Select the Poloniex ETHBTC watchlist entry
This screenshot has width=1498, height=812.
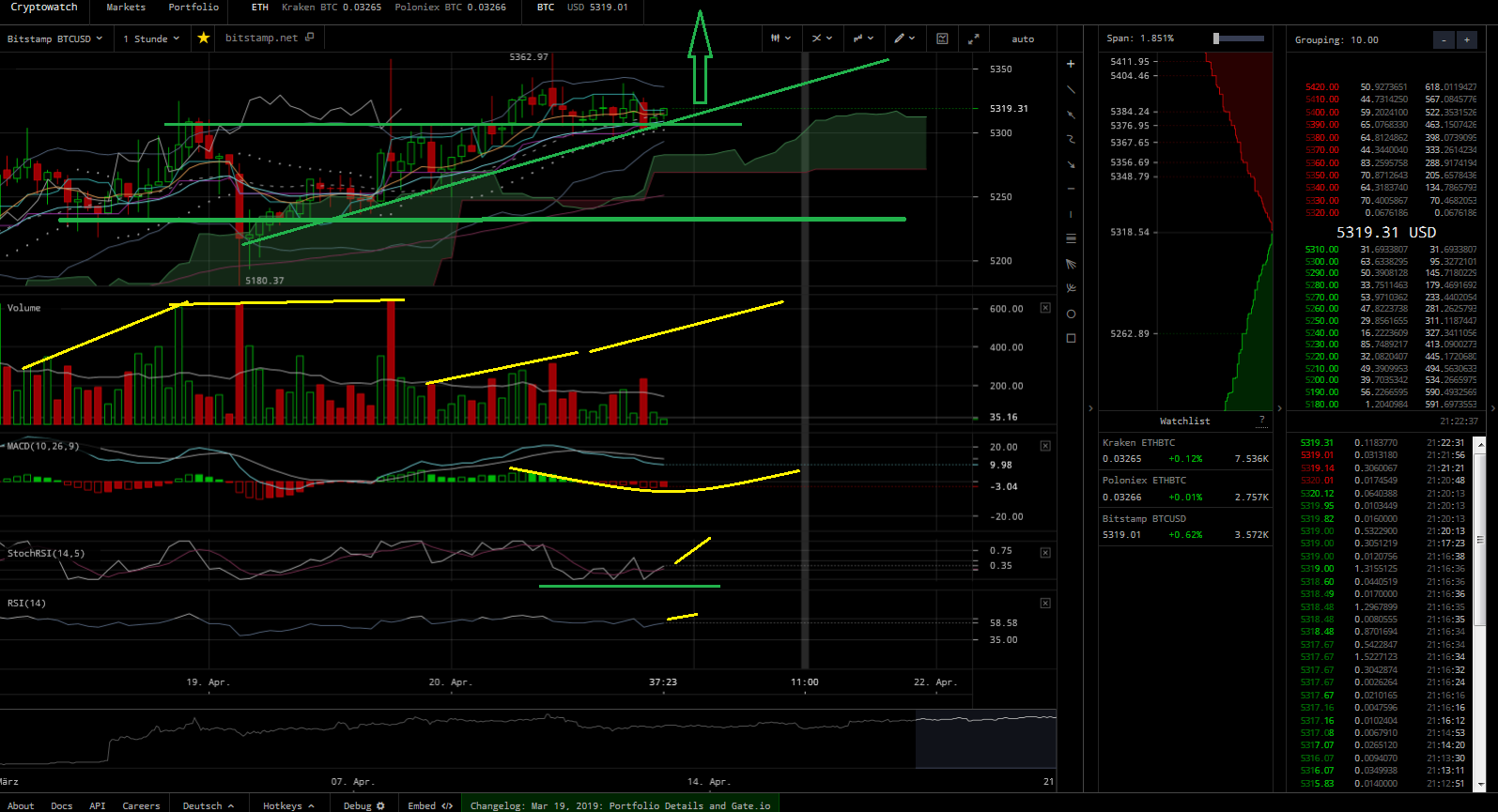[1185, 488]
